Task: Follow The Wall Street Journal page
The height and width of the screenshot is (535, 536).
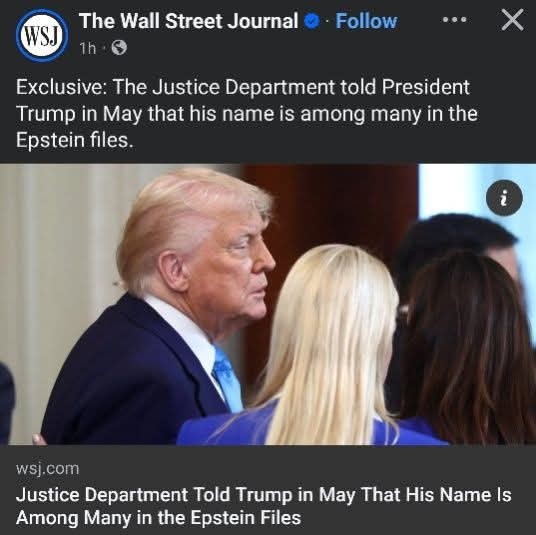Action: tap(366, 22)
